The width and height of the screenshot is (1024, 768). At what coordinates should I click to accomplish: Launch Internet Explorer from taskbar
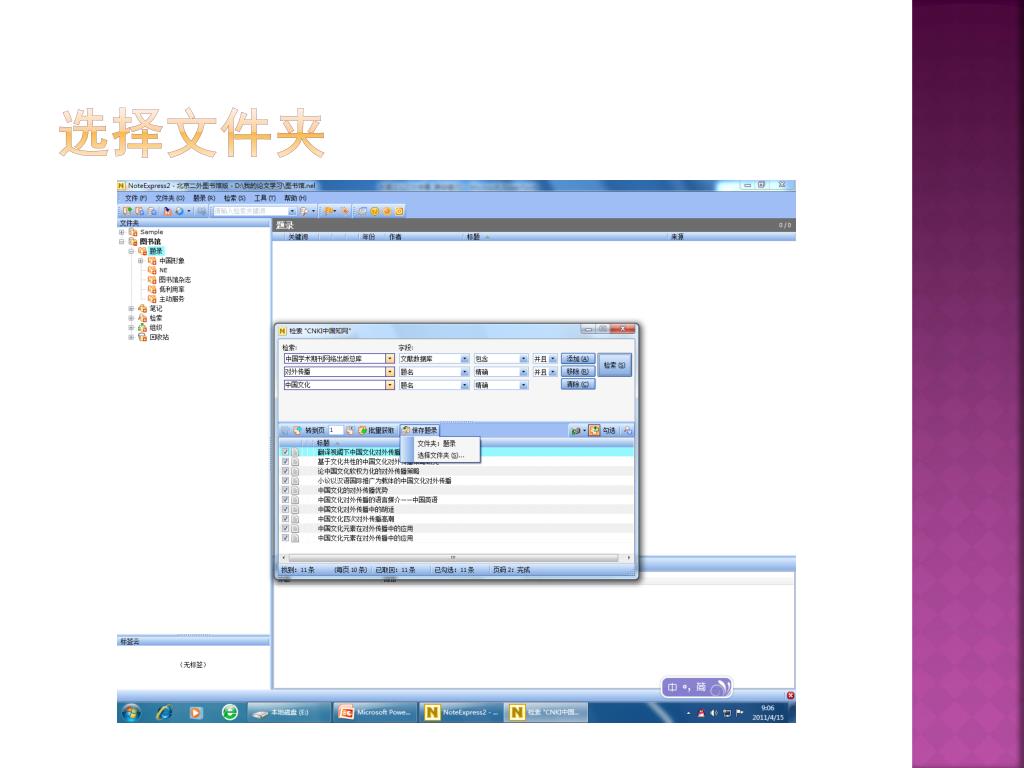pyautogui.click(x=164, y=712)
